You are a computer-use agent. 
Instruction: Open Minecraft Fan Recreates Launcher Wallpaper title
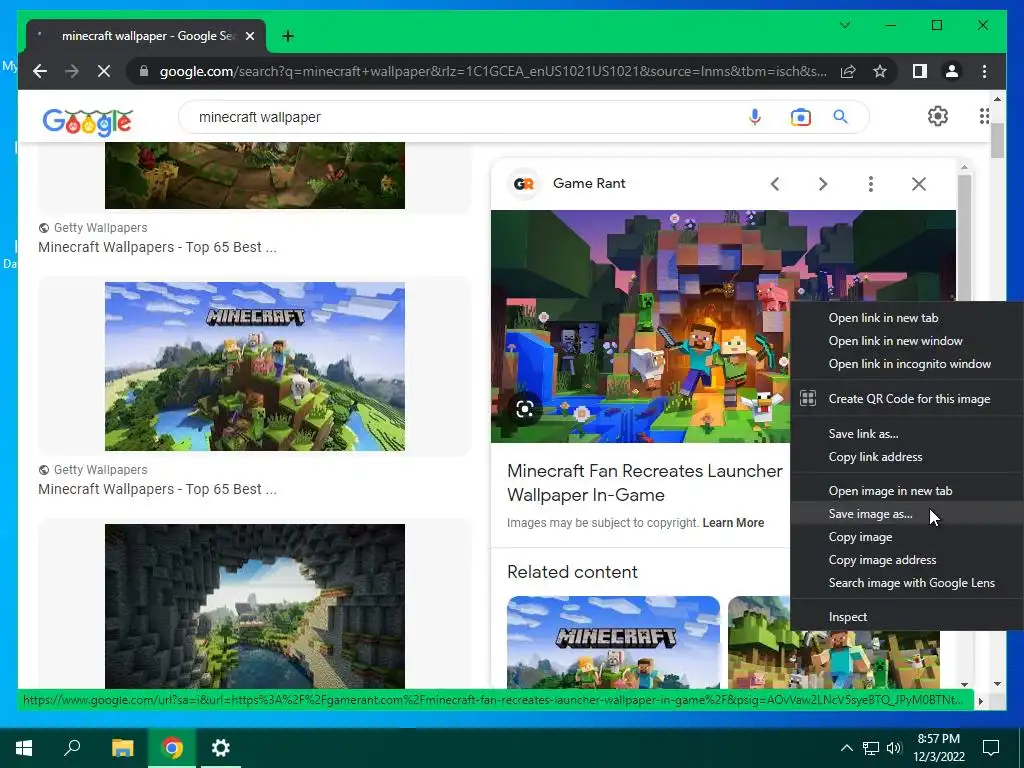(x=645, y=483)
